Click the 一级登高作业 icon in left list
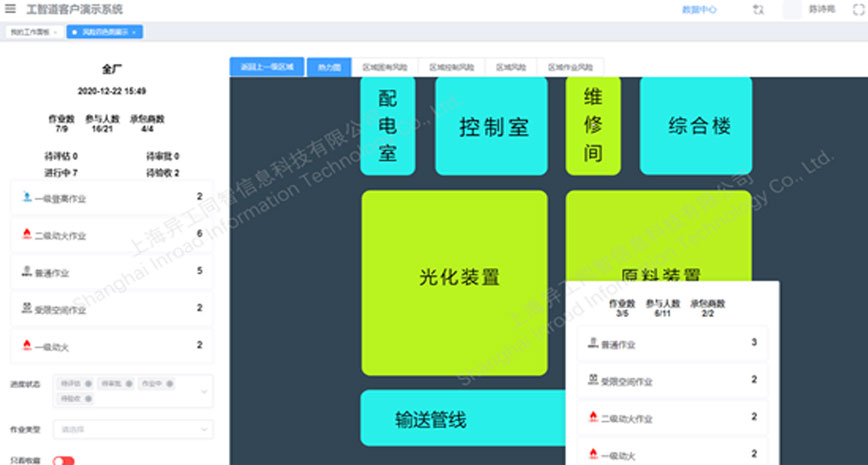Screen dimensions: 868x465 (26, 197)
